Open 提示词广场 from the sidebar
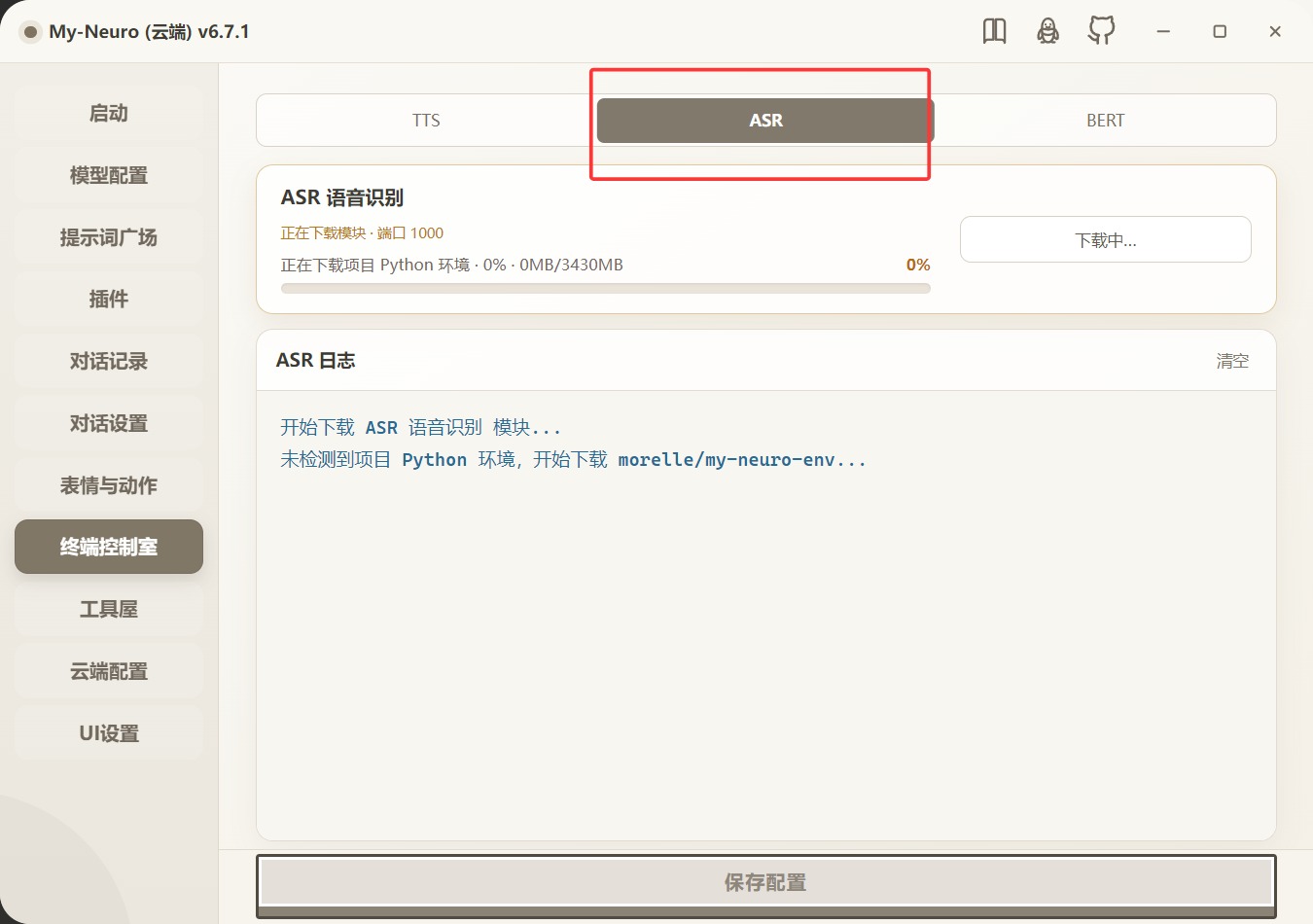Viewport: 1313px width, 924px height. [109, 237]
